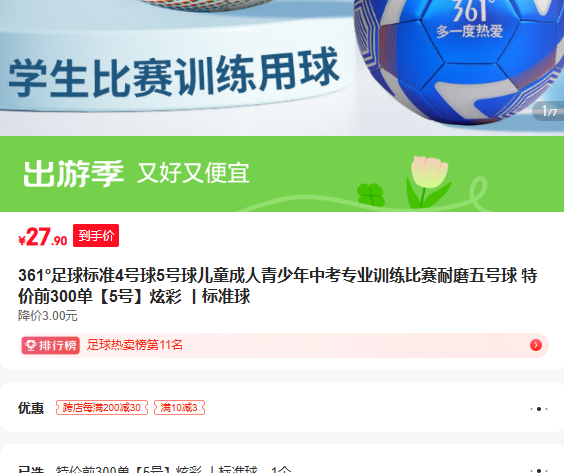Open 足球热卖榜第11名 ranking link
This screenshot has width=564, height=473.
pos(135,345)
